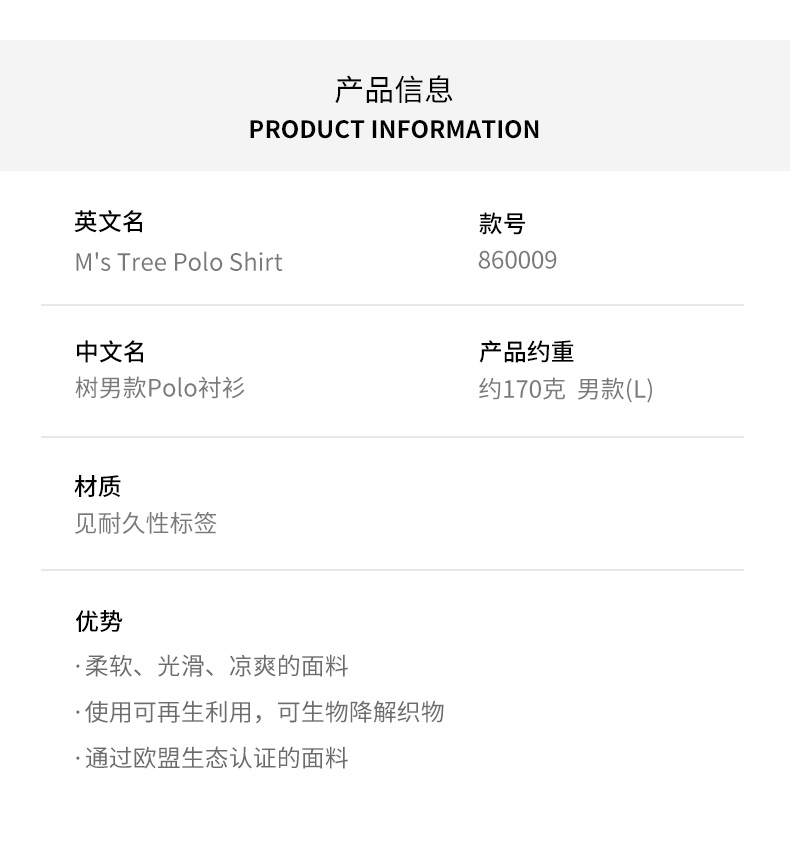The image size is (790, 848).
Task: Click the 材质 label
Action: coord(98,487)
